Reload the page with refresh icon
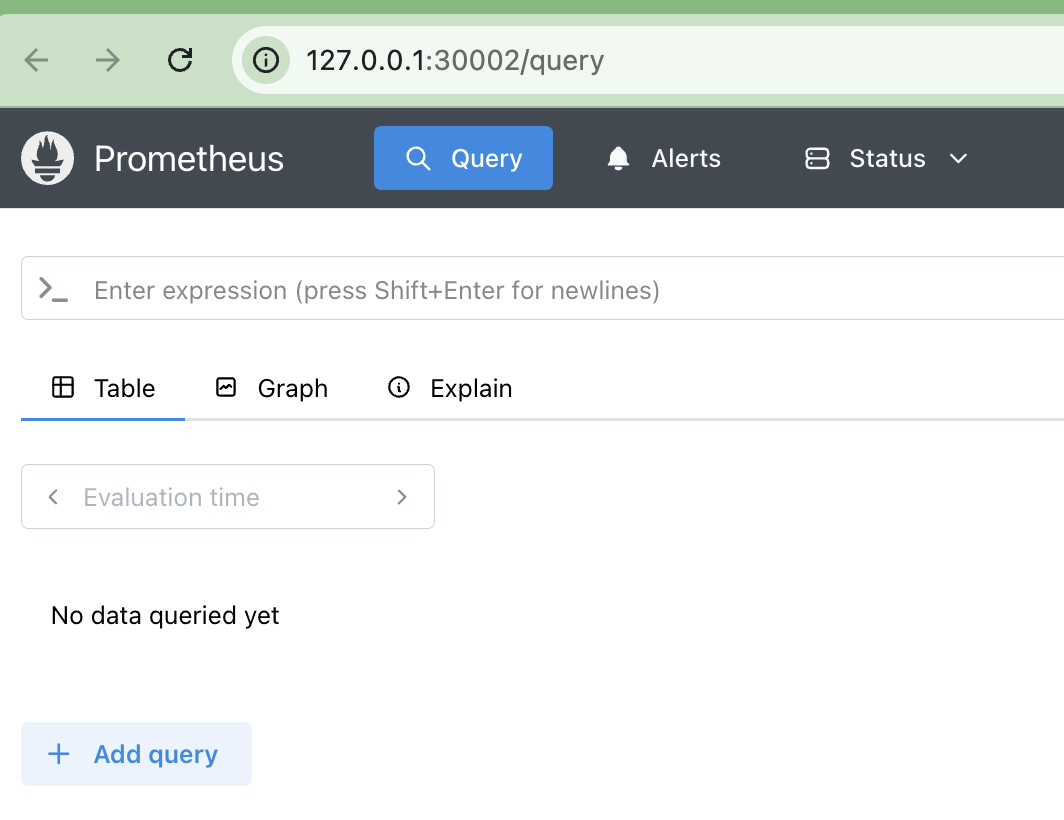The width and height of the screenshot is (1064, 820). tap(180, 60)
